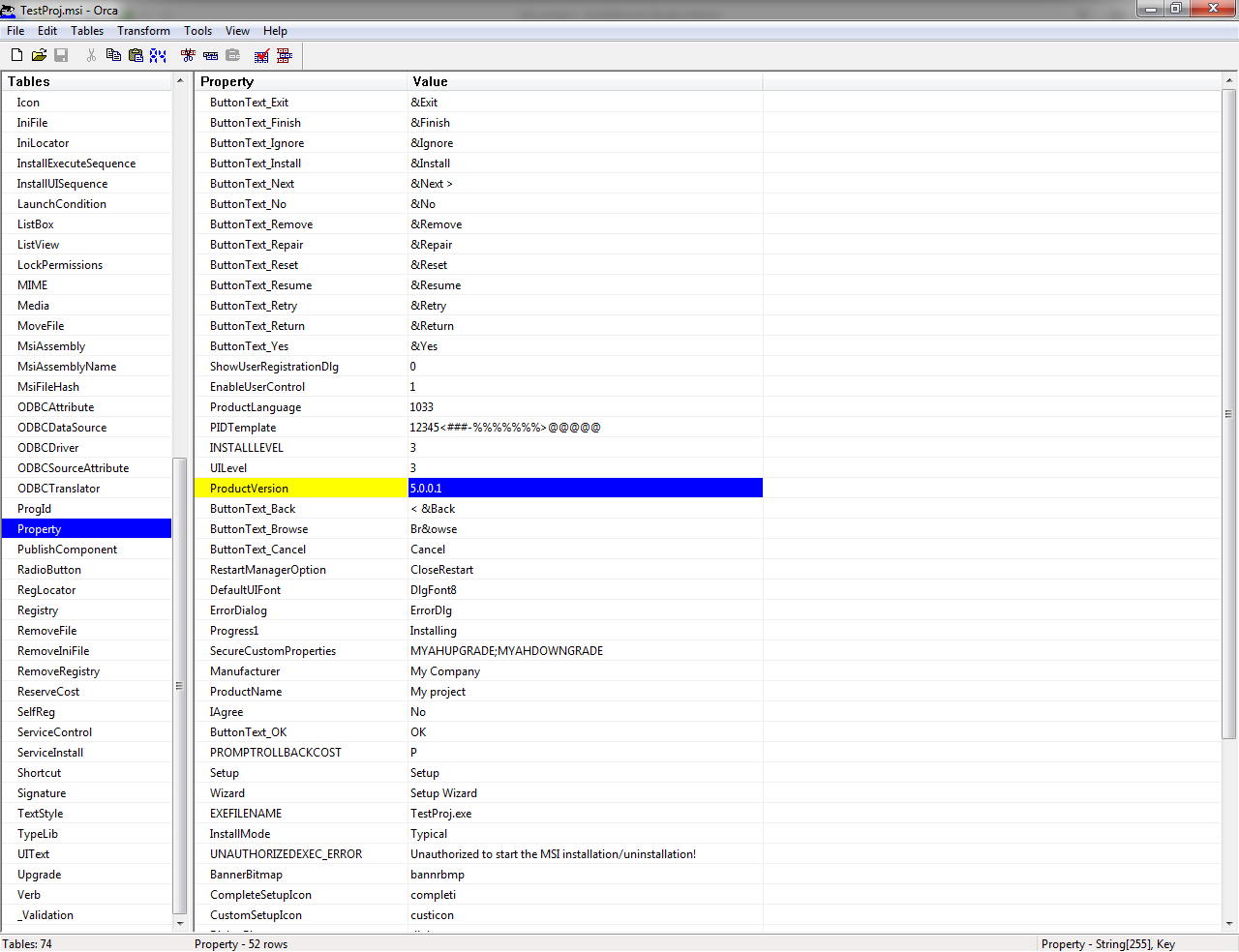Select the InstallMode property cell

tap(301, 834)
